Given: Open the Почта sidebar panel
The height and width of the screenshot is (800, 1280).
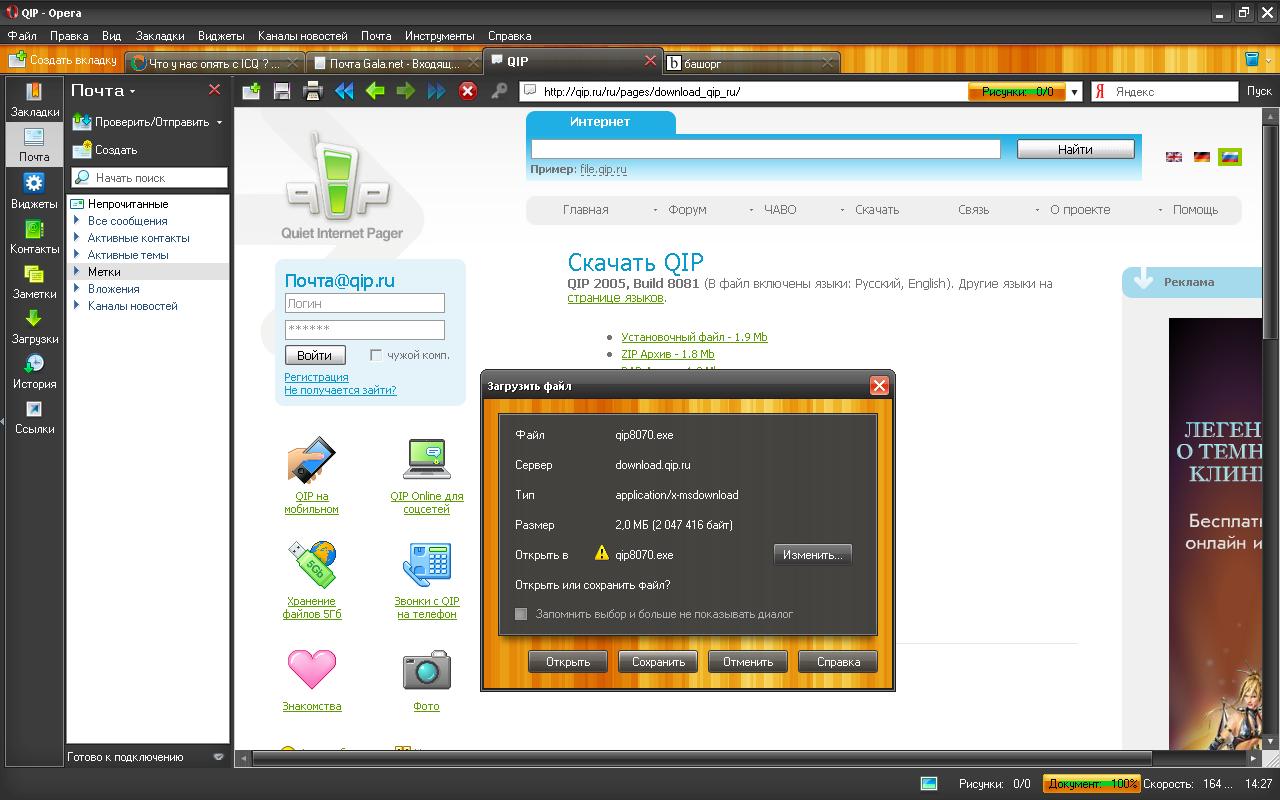Looking at the screenshot, I should point(34,145).
